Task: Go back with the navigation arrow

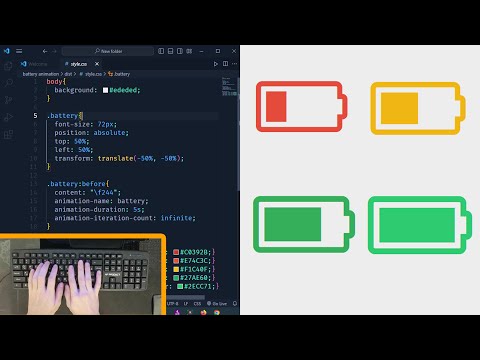Action: (45, 51)
